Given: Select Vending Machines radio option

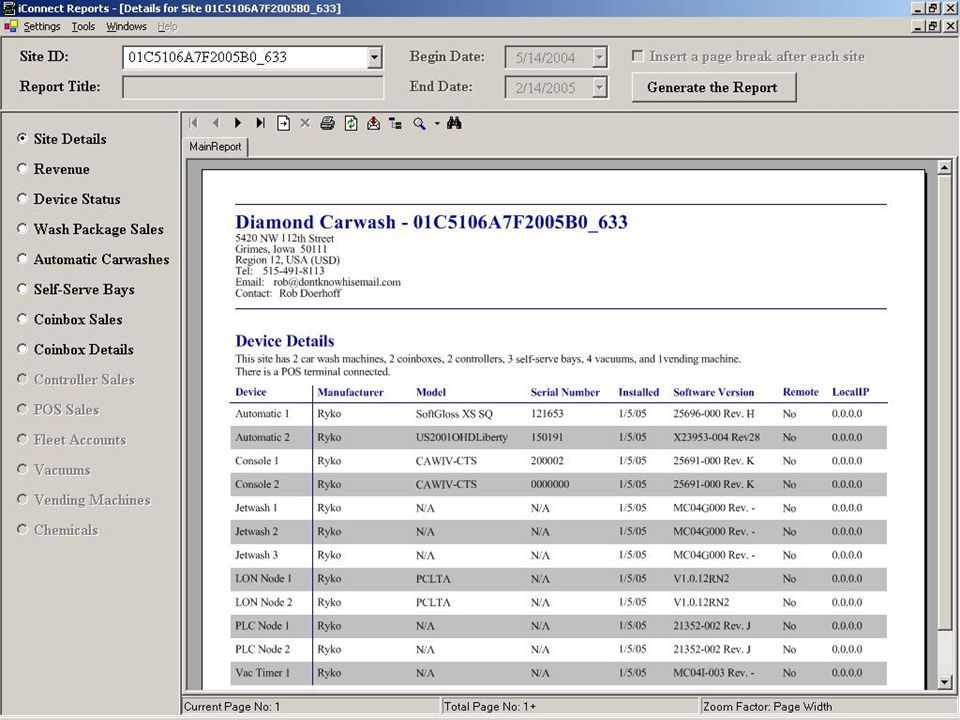Looking at the screenshot, I should tap(23, 499).
